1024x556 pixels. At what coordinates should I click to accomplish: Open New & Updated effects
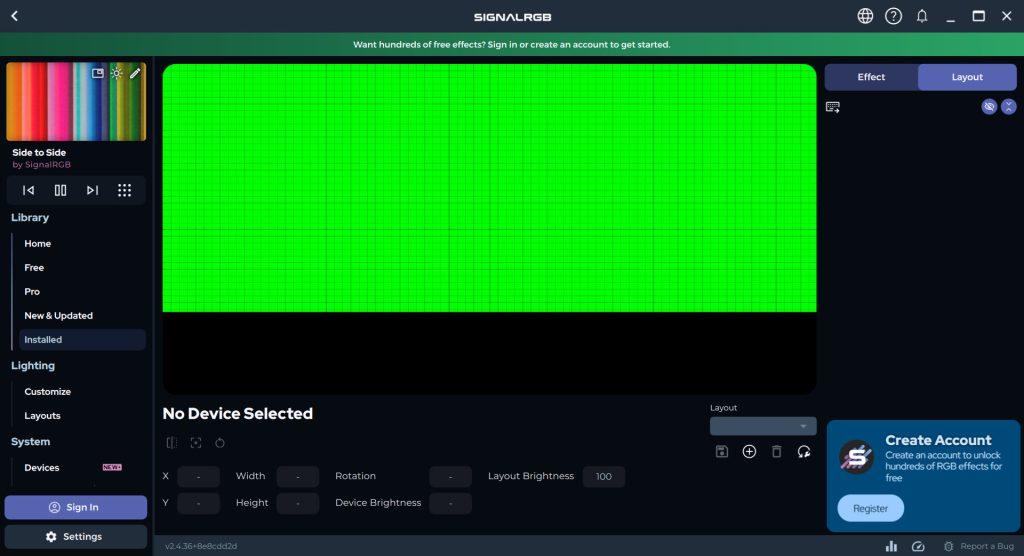coord(58,316)
